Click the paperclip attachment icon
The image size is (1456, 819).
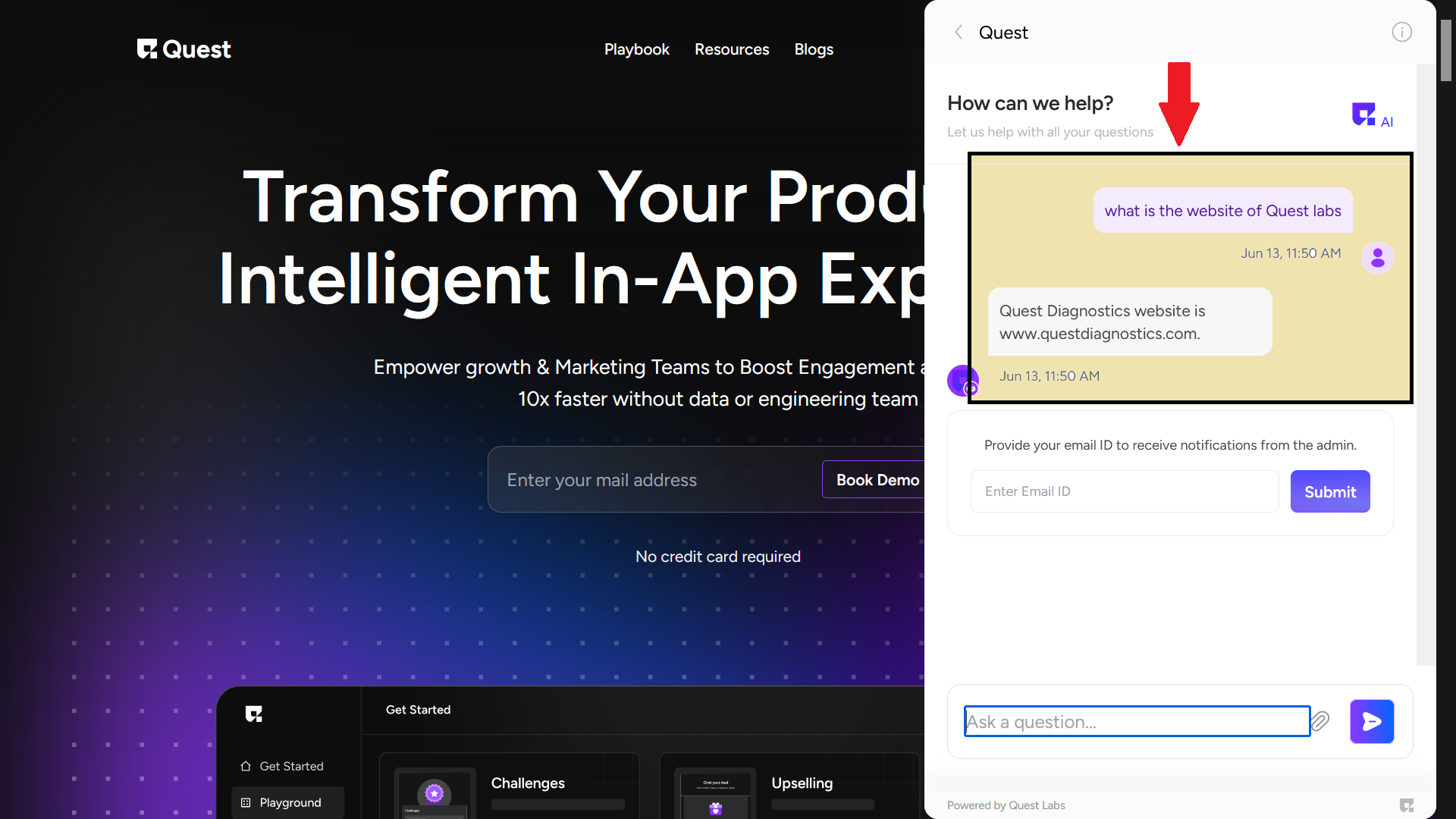pos(1320,721)
